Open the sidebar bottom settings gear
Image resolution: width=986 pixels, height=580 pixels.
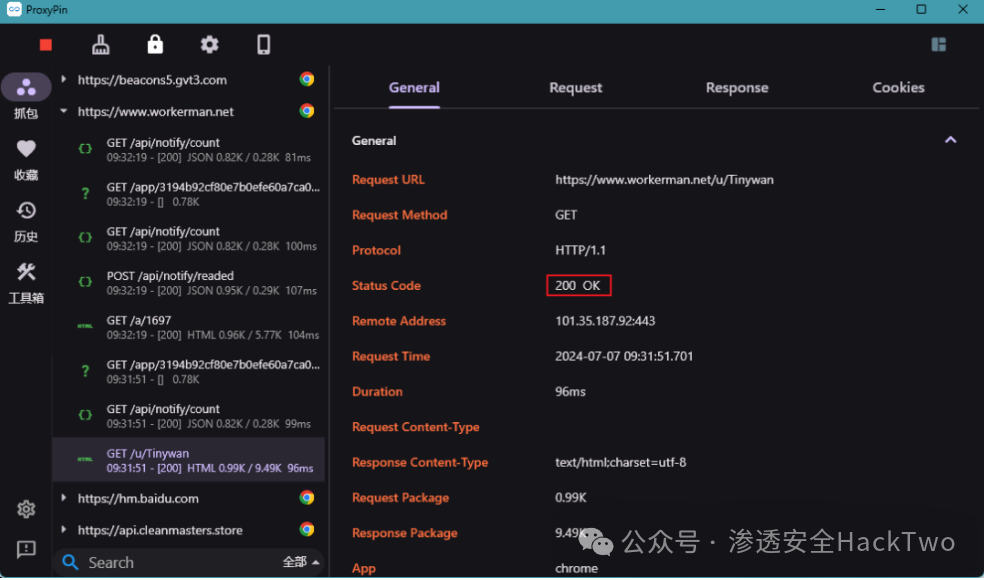[x=26, y=509]
